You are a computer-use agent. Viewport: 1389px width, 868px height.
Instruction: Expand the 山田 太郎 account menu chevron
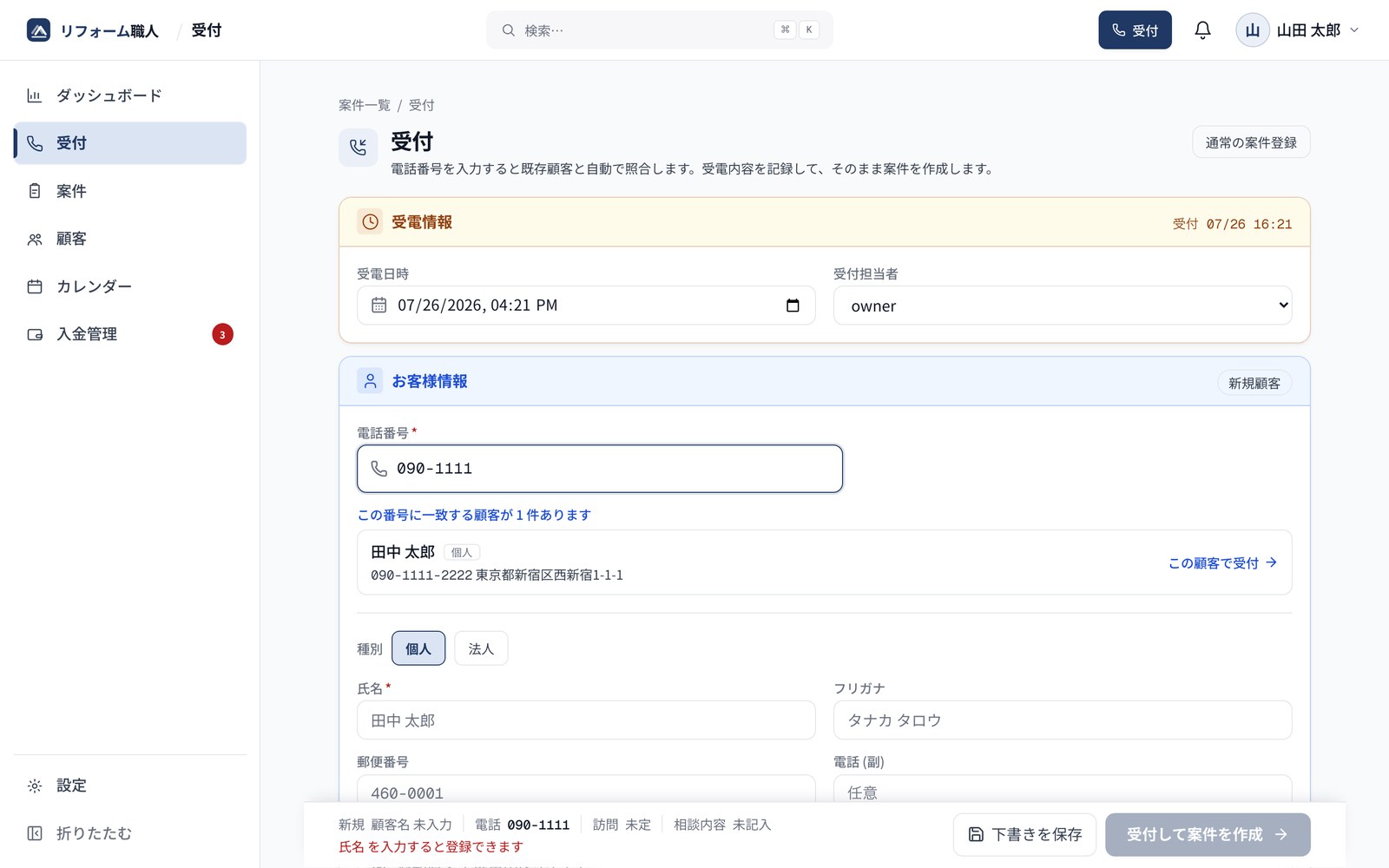click(x=1354, y=30)
